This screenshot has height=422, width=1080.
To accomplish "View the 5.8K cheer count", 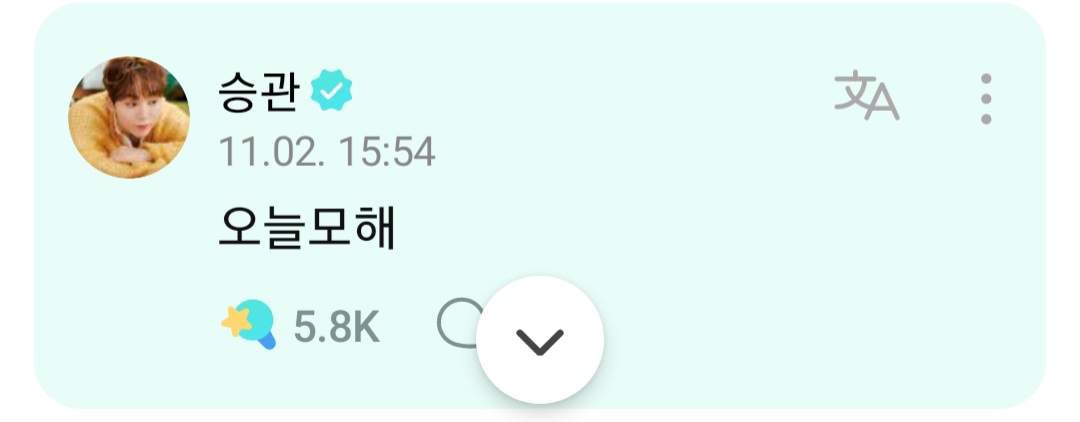I will pyautogui.click(x=337, y=327).
